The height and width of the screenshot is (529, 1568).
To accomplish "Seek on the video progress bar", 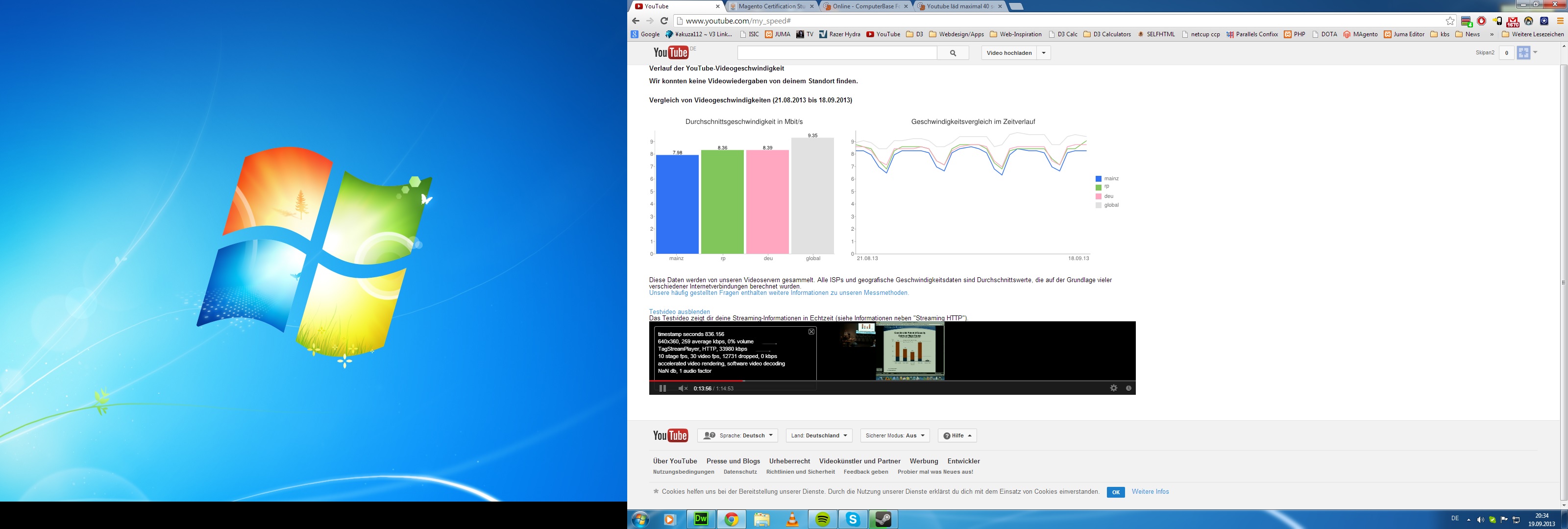I will (x=913, y=381).
